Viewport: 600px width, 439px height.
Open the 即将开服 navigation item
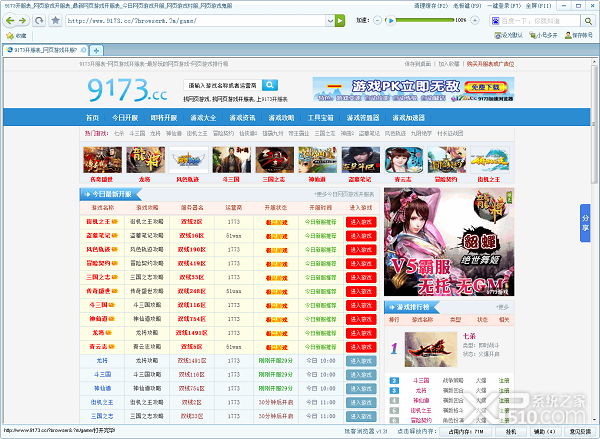click(164, 118)
